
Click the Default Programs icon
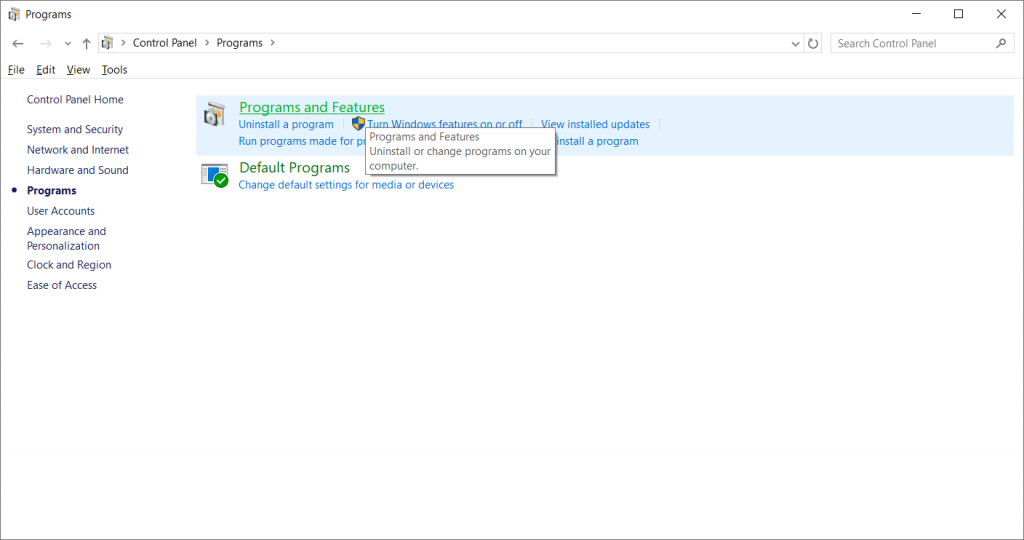click(214, 175)
